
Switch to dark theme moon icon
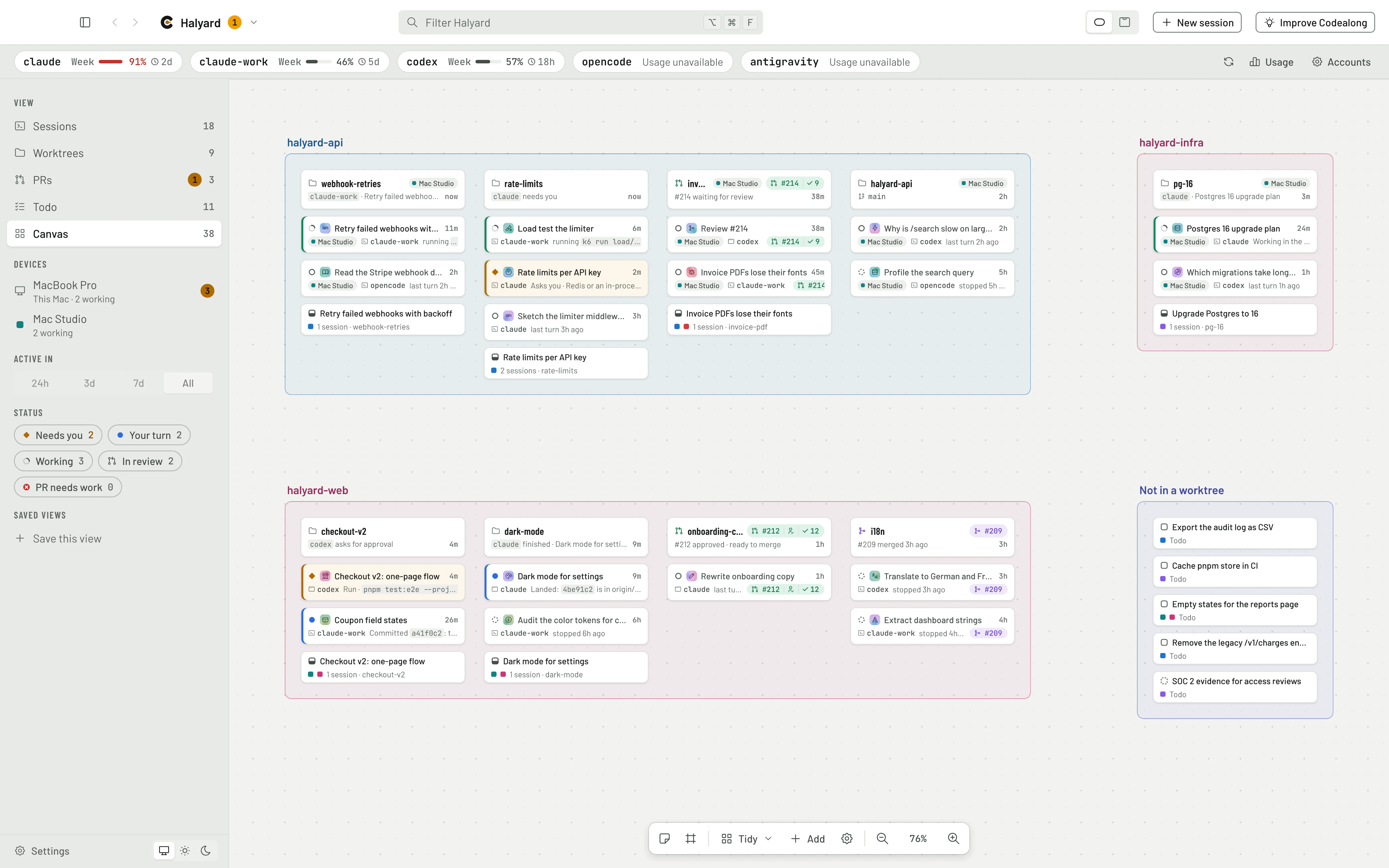click(205, 851)
